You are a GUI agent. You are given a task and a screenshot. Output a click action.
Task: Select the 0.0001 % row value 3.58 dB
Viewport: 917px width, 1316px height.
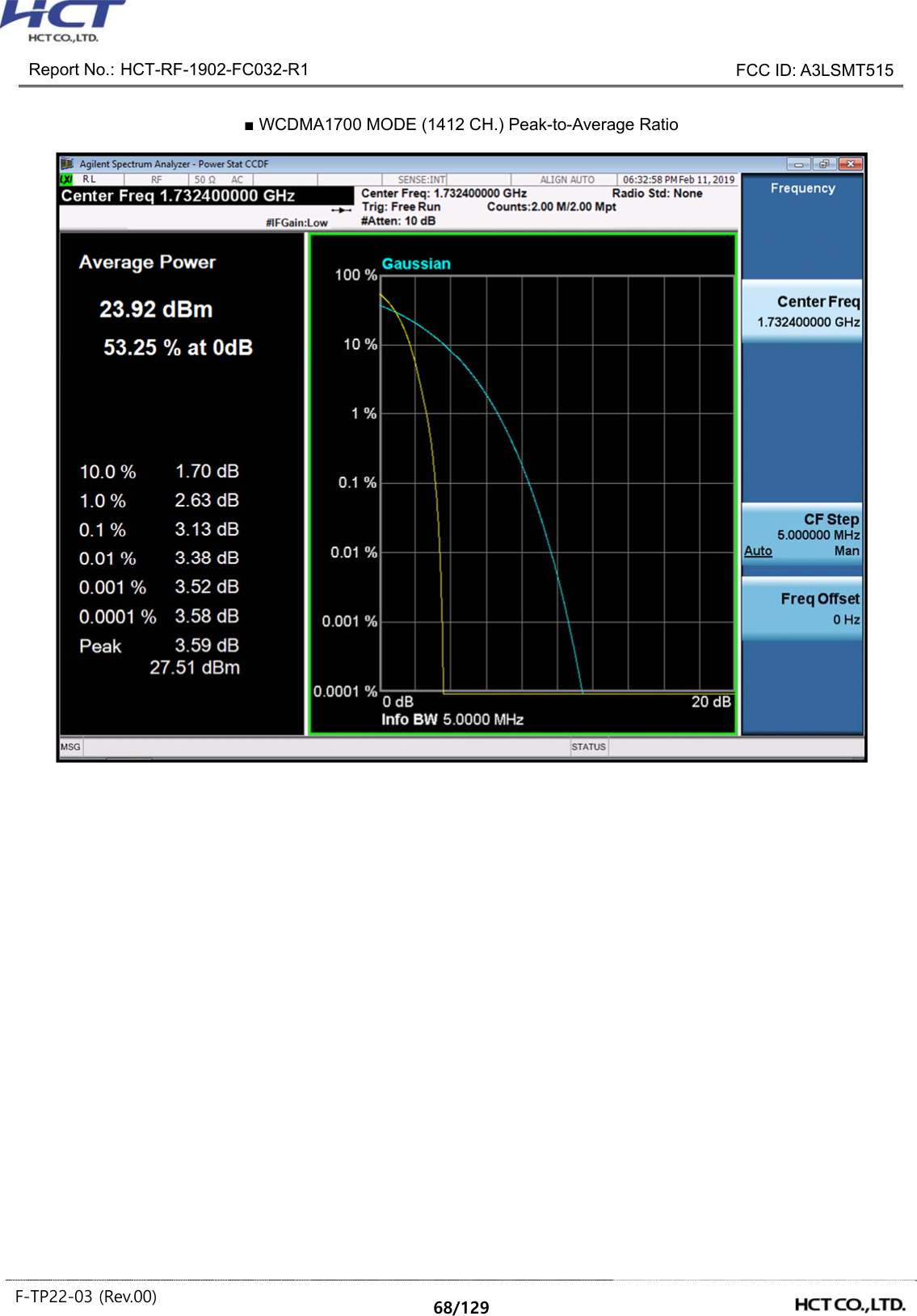(x=207, y=616)
